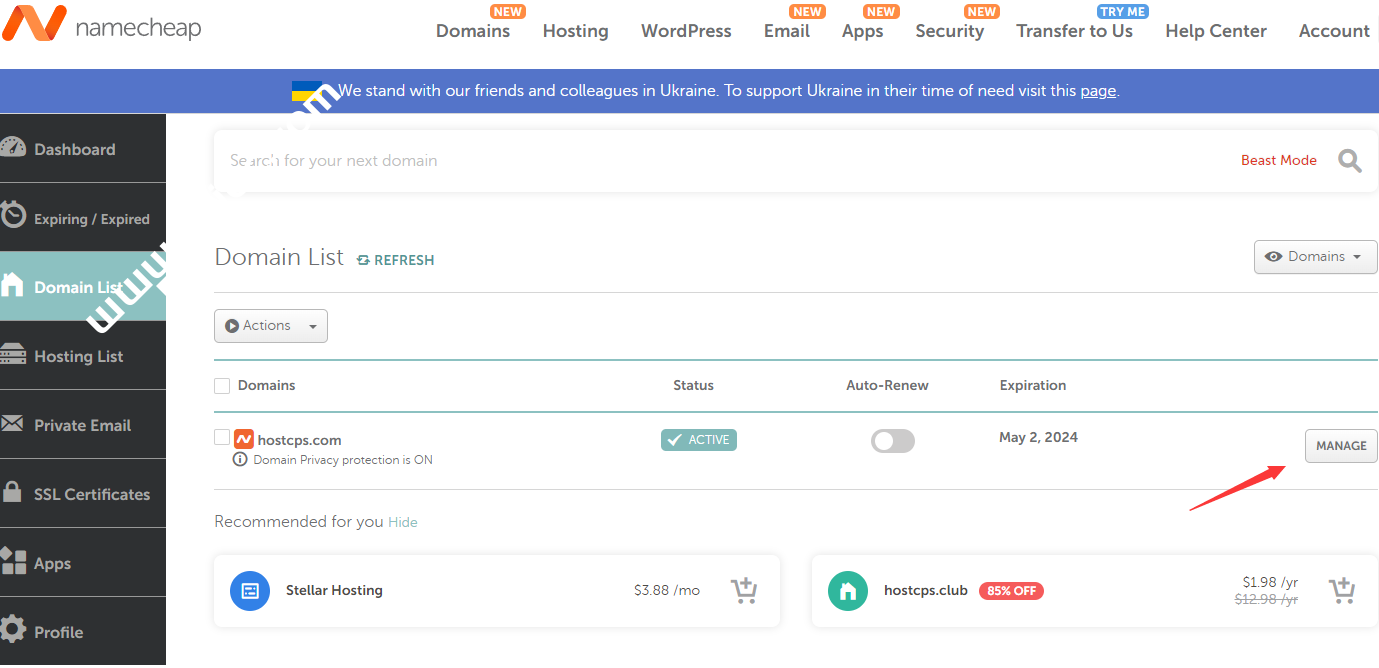Open the Account menu

[x=1333, y=31]
